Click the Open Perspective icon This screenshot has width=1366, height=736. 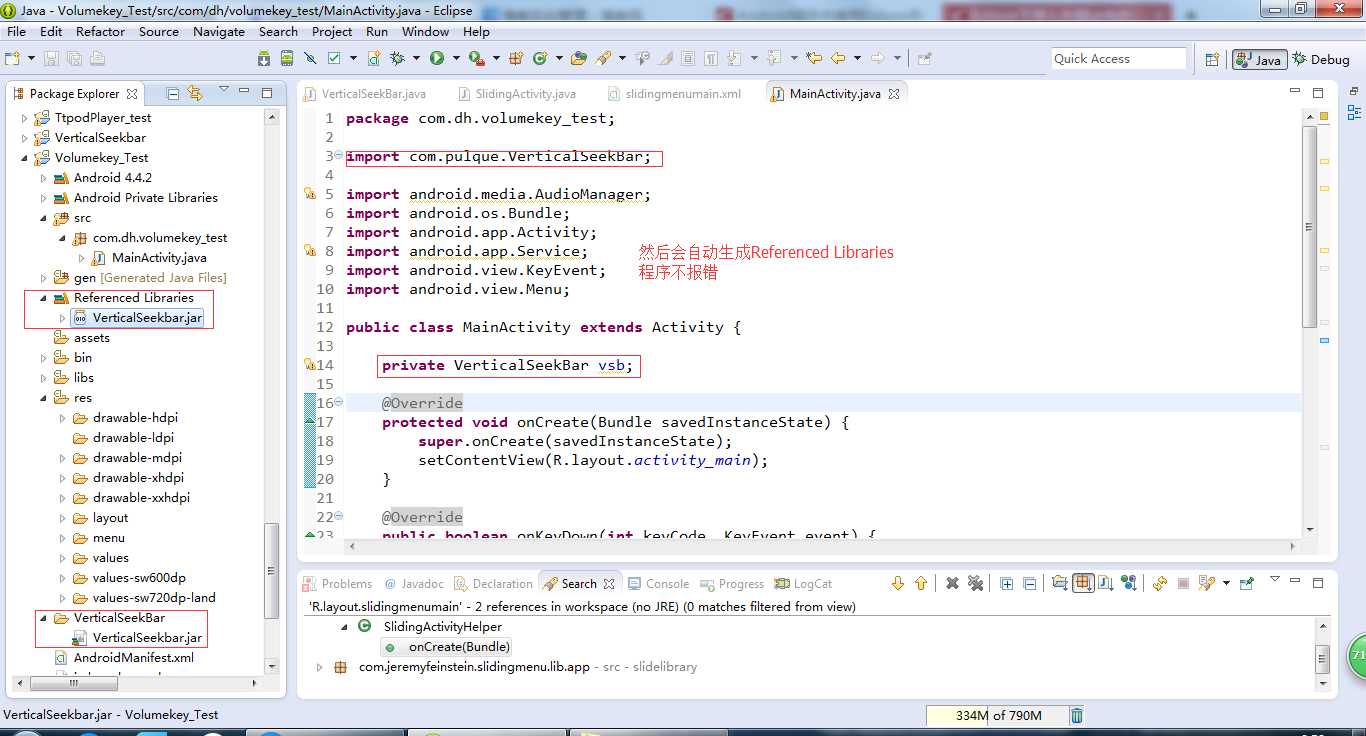click(1211, 59)
